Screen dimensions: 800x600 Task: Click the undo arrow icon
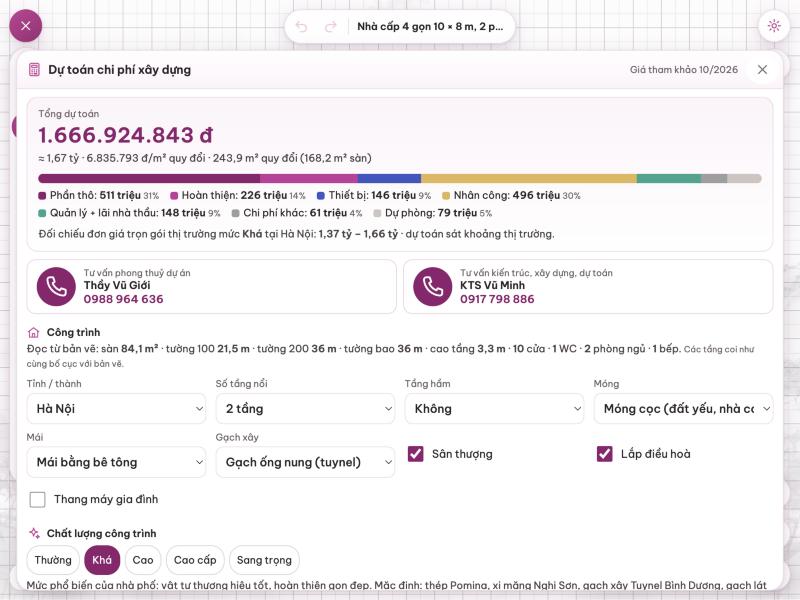302,27
